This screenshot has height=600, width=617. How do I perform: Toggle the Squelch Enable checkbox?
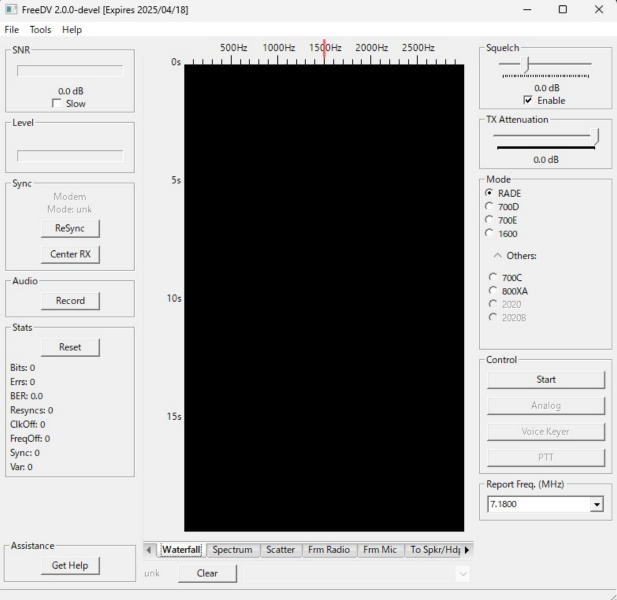[528, 101]
